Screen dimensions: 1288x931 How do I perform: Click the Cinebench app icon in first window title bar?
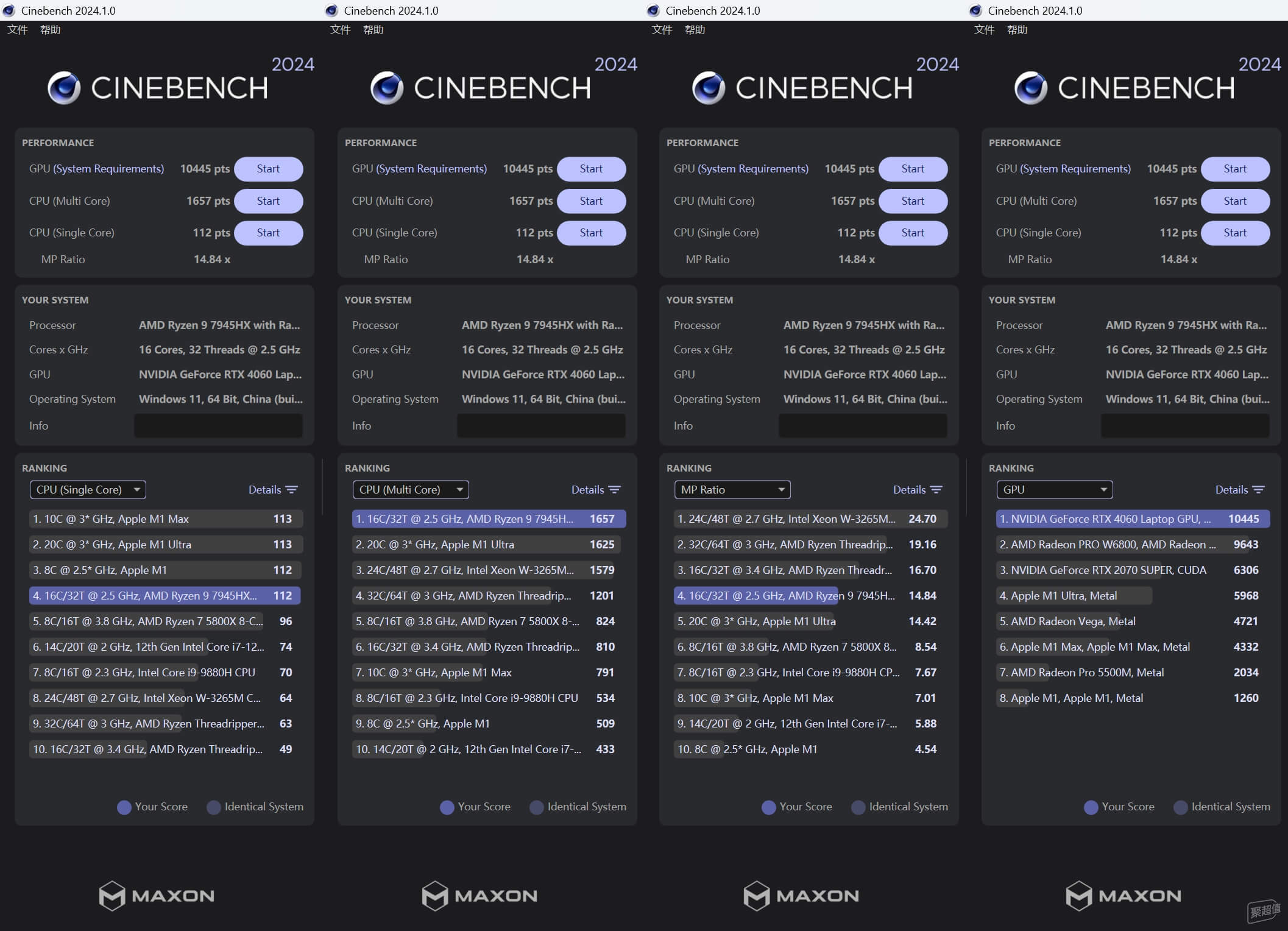click(9, 10)
